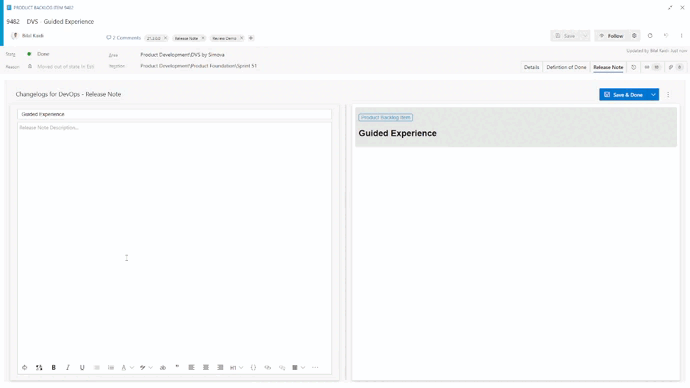Insert a numbered list
Screen dimensions: 690x388
click(111, 367)
